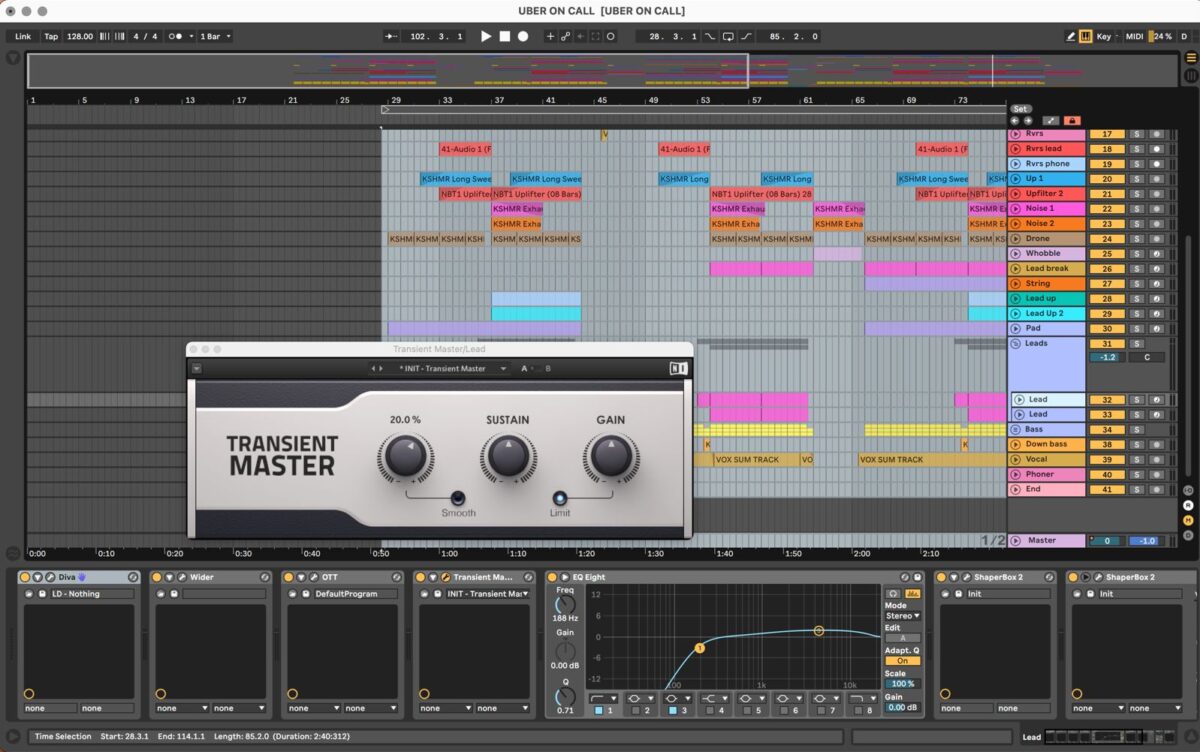
Task: Toggle the metronome in the control bar
Action: pyautogui.click(x=176, y=36)
